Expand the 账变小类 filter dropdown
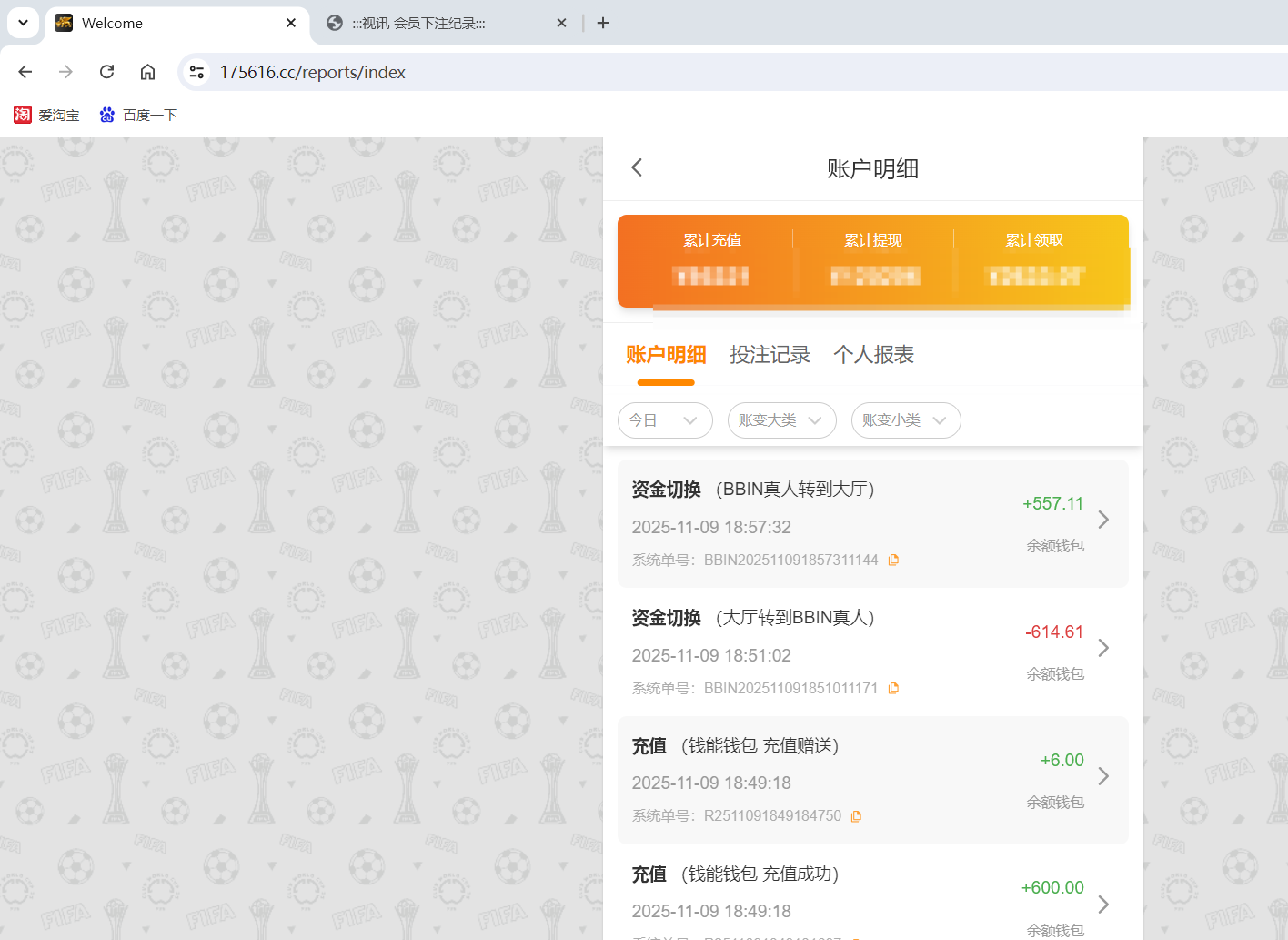Viewport: 1288px width, 940px height. pos(905,420)
